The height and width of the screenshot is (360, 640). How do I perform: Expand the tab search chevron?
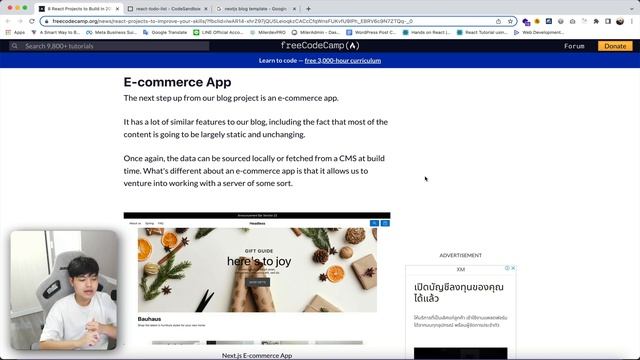pyautogui.click(x=632, y=8)
